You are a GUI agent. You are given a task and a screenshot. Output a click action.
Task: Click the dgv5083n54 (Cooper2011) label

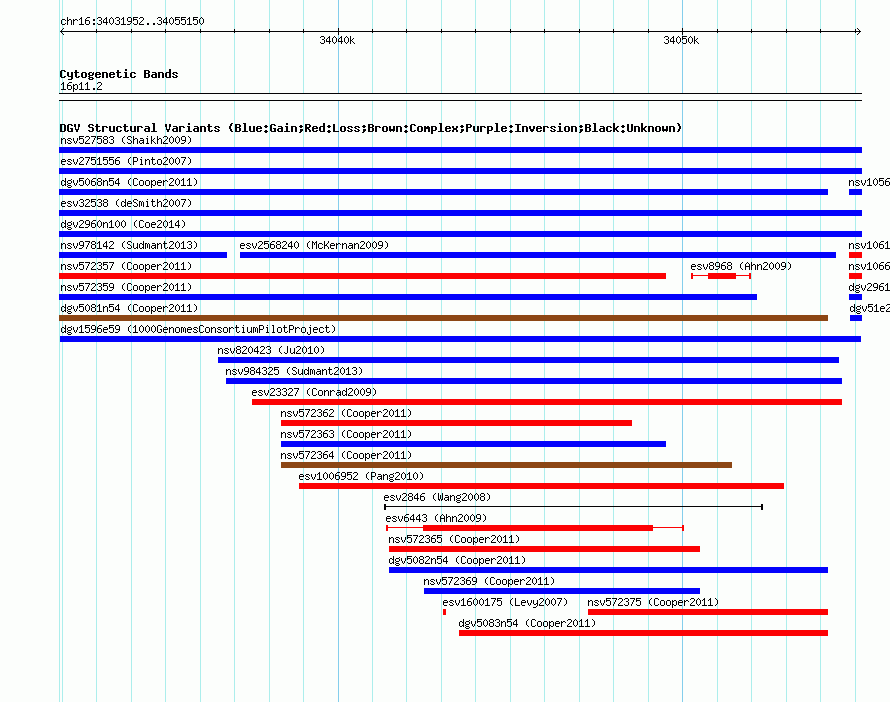(x=527, y=623)
